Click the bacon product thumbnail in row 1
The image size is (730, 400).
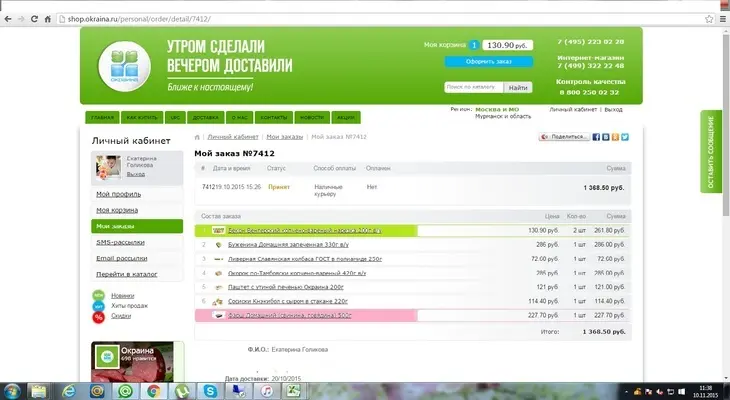coord(218,231)
